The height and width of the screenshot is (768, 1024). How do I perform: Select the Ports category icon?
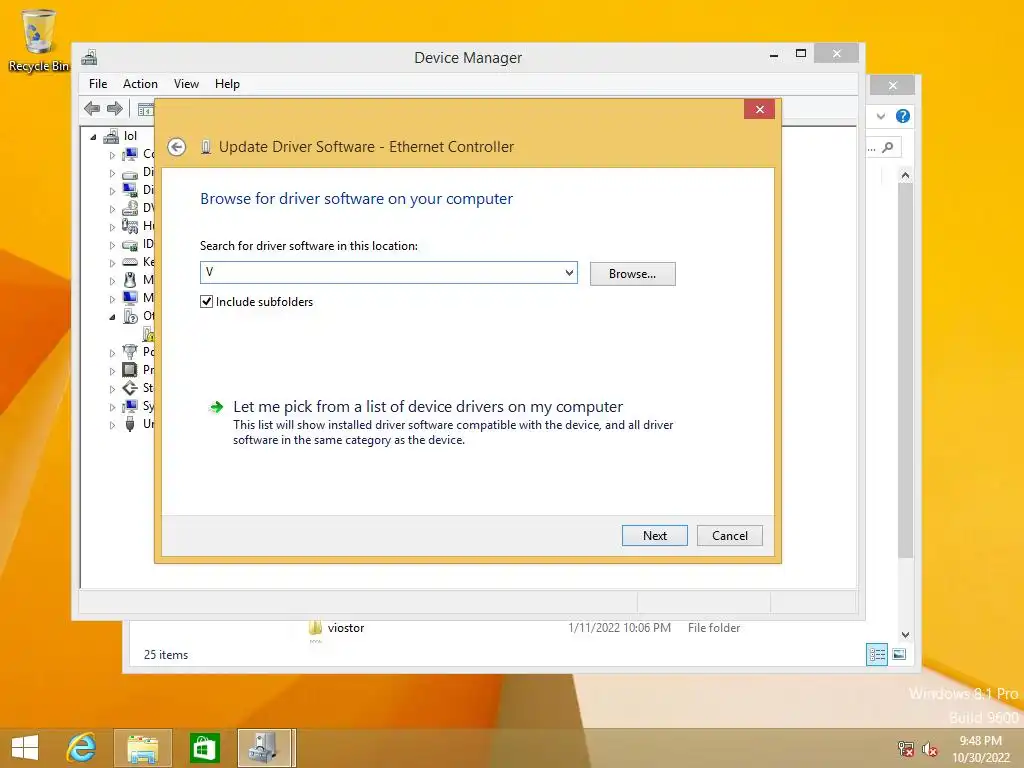pos(130,352)
